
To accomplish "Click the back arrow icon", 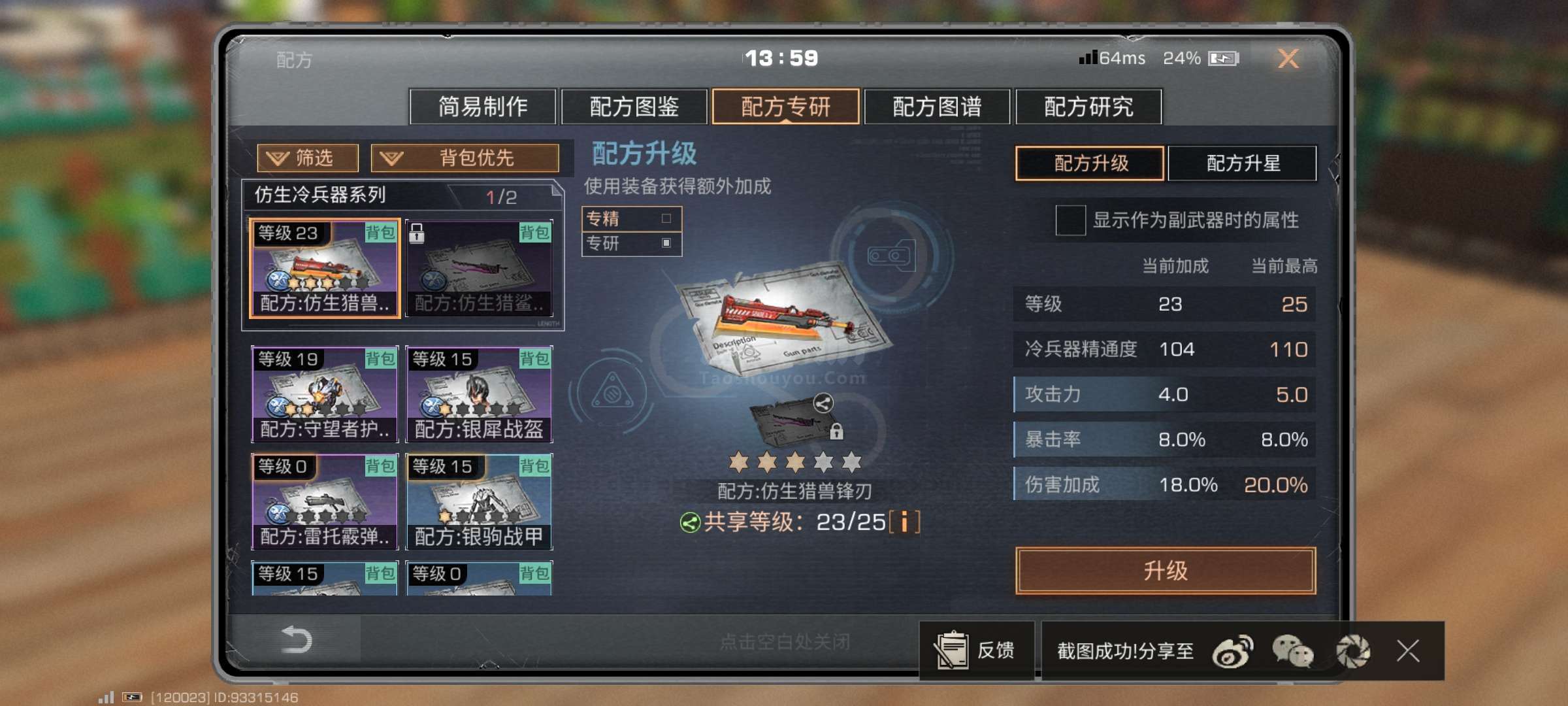I will point(296,639).
